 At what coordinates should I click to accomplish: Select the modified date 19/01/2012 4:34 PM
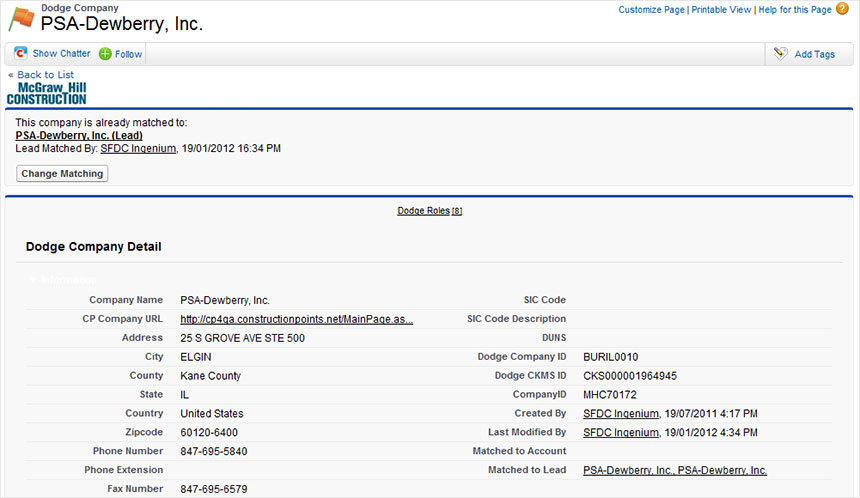(x=711, y=432)
